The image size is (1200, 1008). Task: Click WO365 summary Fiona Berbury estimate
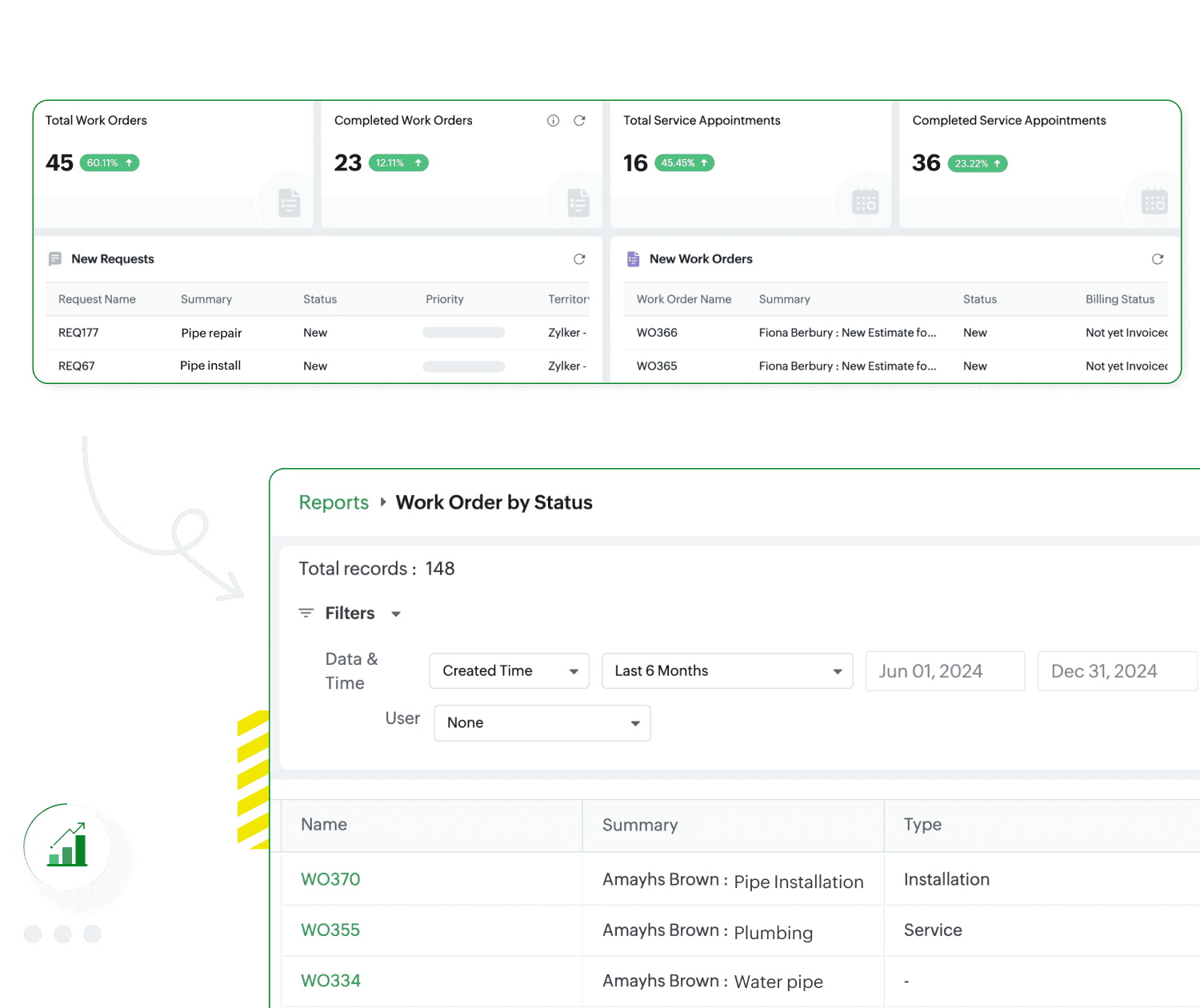click(847, 366)
